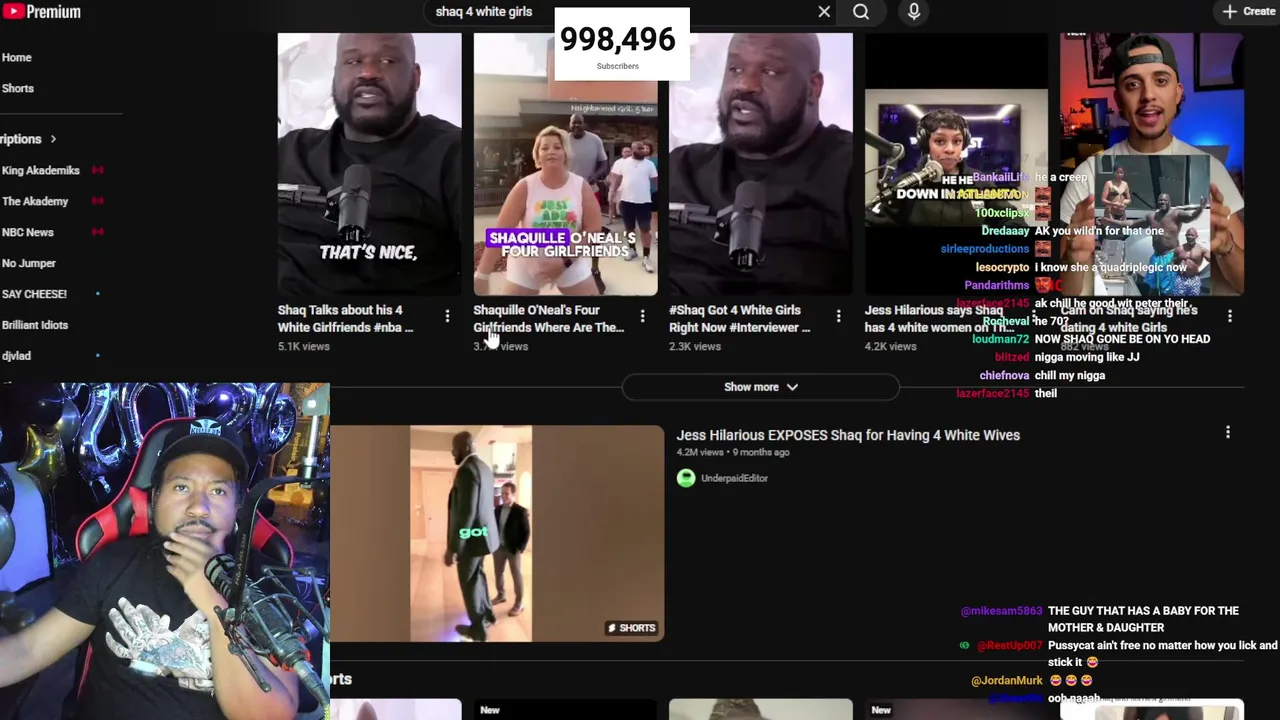Open the '#Shaq Got 4 White Girls' short thumbnail
Viewport: 1280px width, 720px height.
click(760, 164)
